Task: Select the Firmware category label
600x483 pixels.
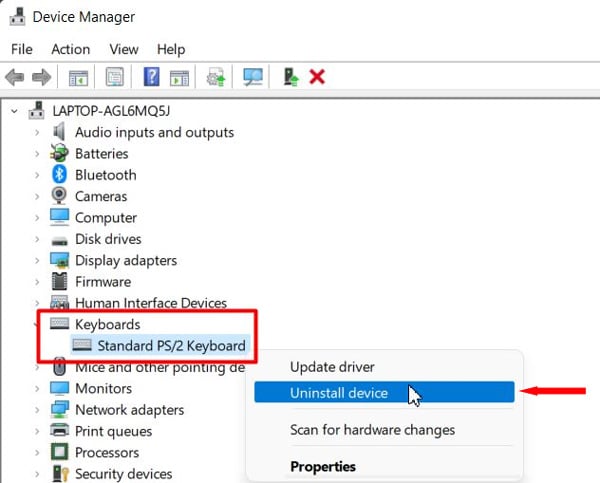Action: click(103, 282)
